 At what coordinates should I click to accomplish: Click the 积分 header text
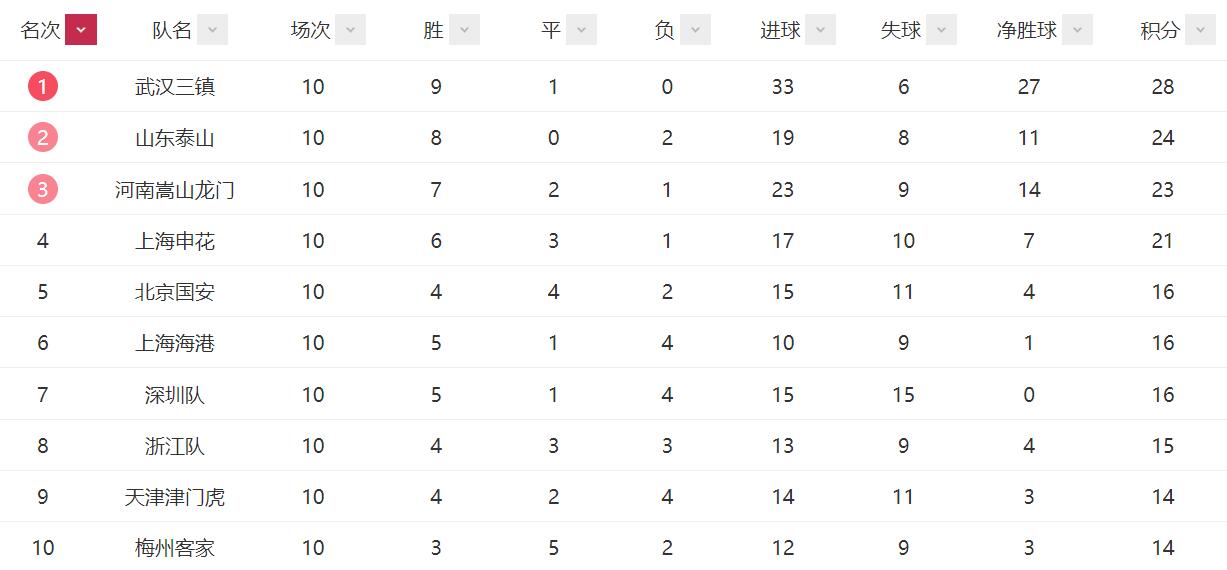[1160, 30]
